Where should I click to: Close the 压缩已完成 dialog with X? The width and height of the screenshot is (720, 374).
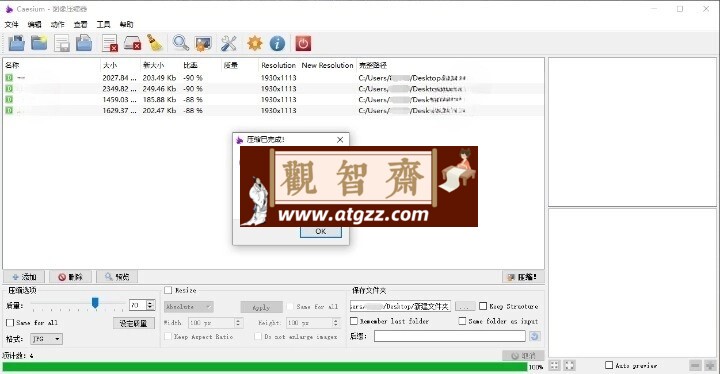[x=340, y=140]
